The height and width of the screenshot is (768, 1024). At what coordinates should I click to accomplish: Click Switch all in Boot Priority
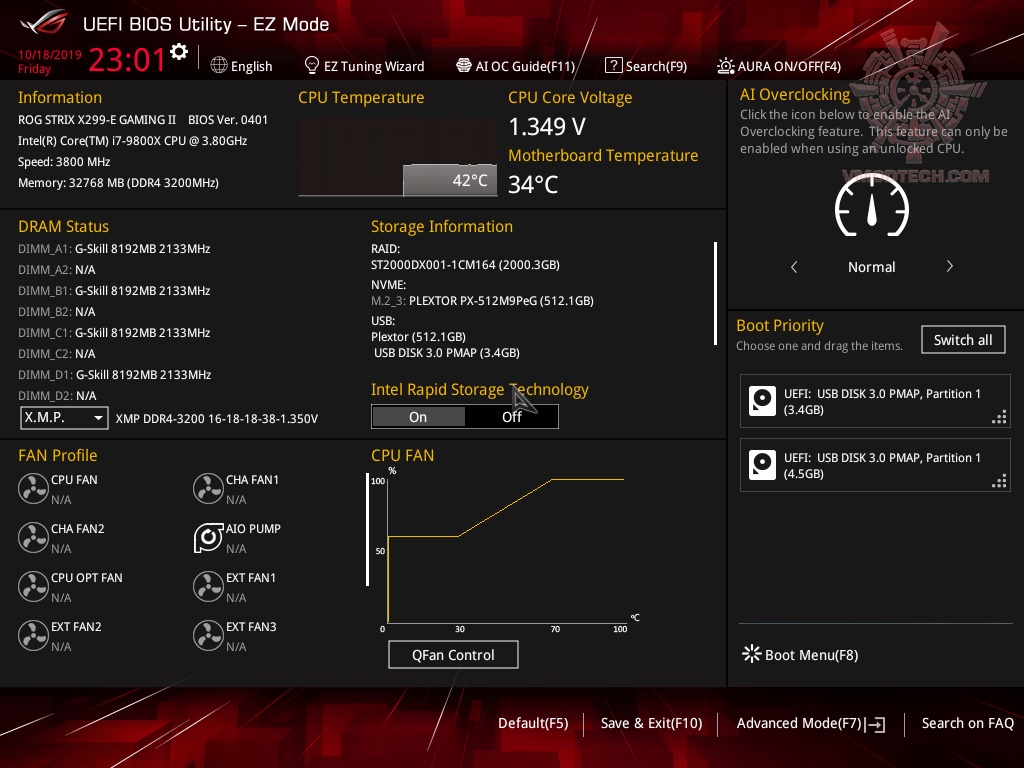[x=963, y=339]
